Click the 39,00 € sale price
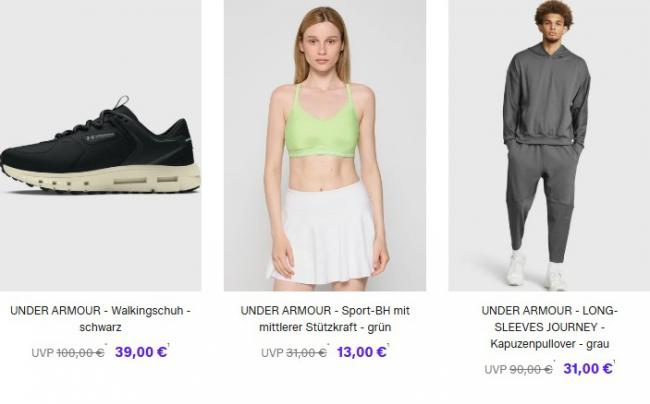Viewport: 650px width, 404px height. click(x=141, y=352)
